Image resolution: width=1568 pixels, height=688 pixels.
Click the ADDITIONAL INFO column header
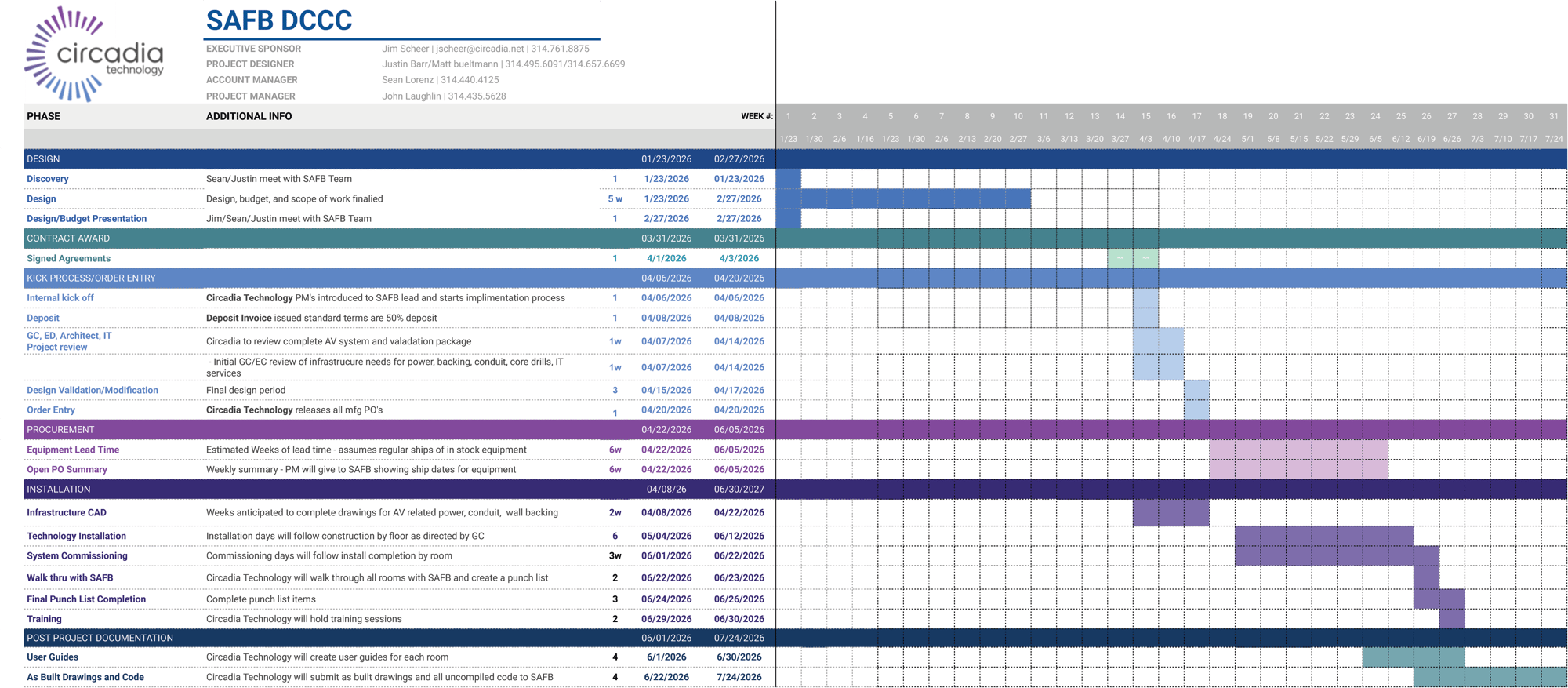tap(249, 116)
